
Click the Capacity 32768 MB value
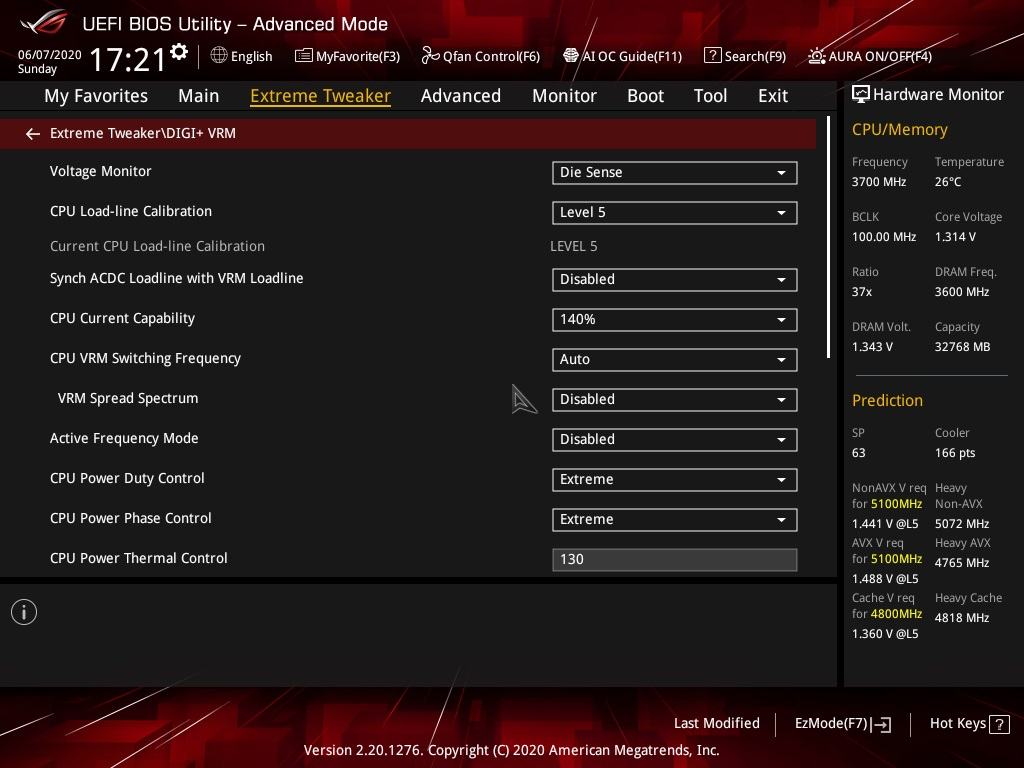tap(962, 346)
